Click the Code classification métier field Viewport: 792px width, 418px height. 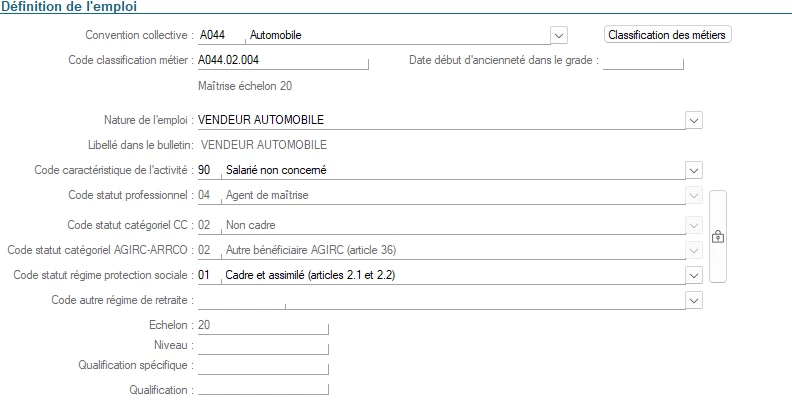[282, 61]
